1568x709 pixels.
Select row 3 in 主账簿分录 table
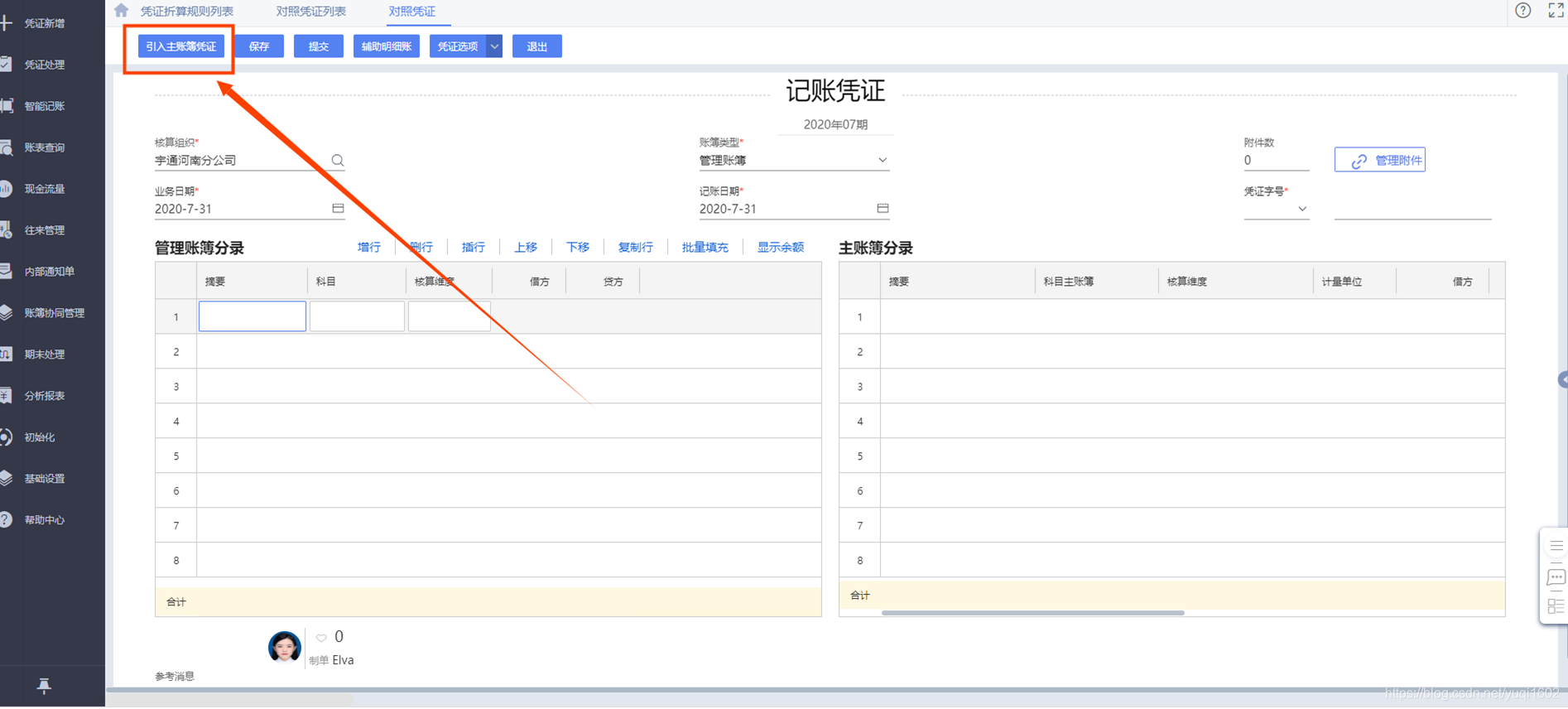pos(1171,387)
